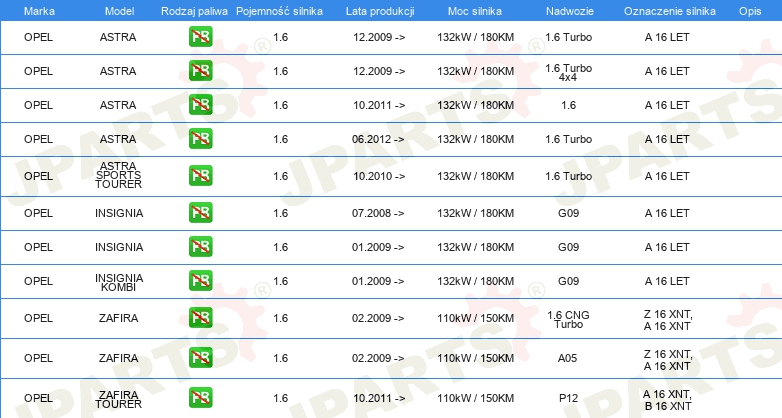The height and width of the screenshot is (418, 782).
Task: Click '02.2009 ->' in the ZAFIRA A05 row
Action: point(378,358)
